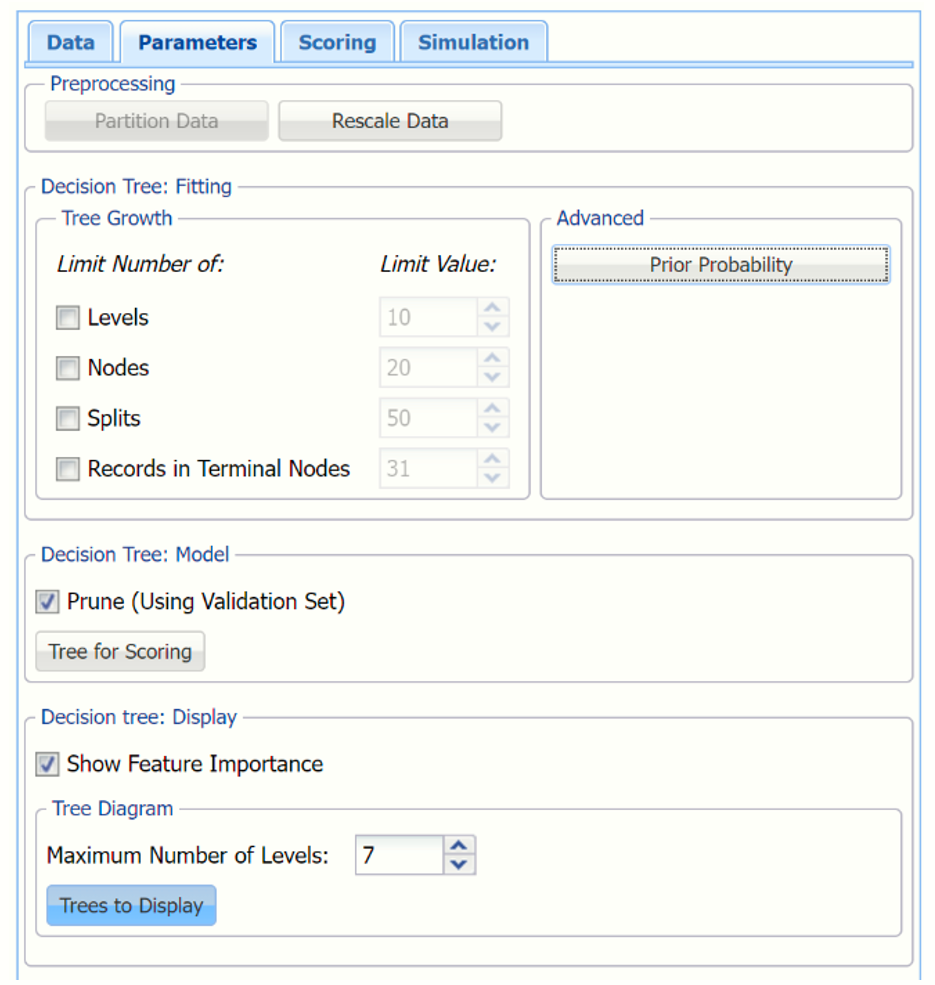Click the down arrow on Splits limit value
935x985 pixels.
[x=492, y=428]
